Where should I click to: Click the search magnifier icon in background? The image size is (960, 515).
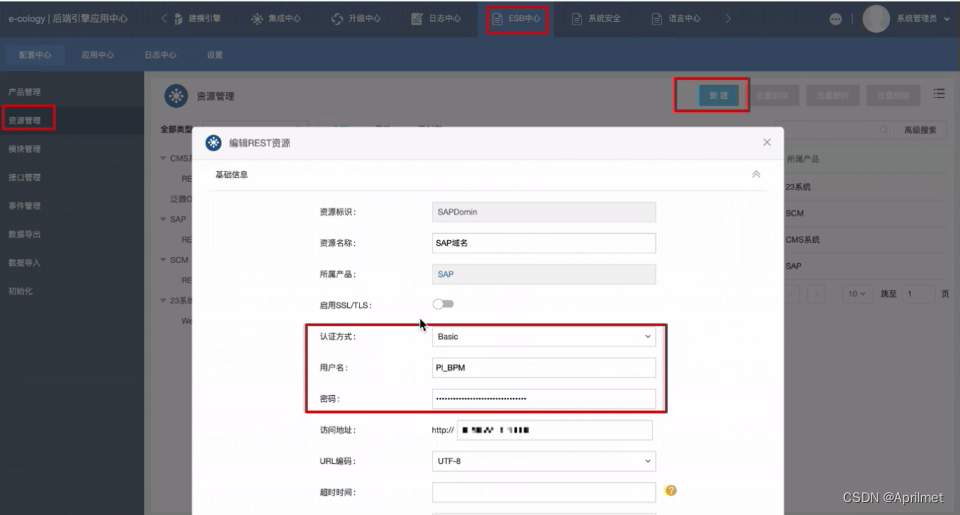point(883,130)
